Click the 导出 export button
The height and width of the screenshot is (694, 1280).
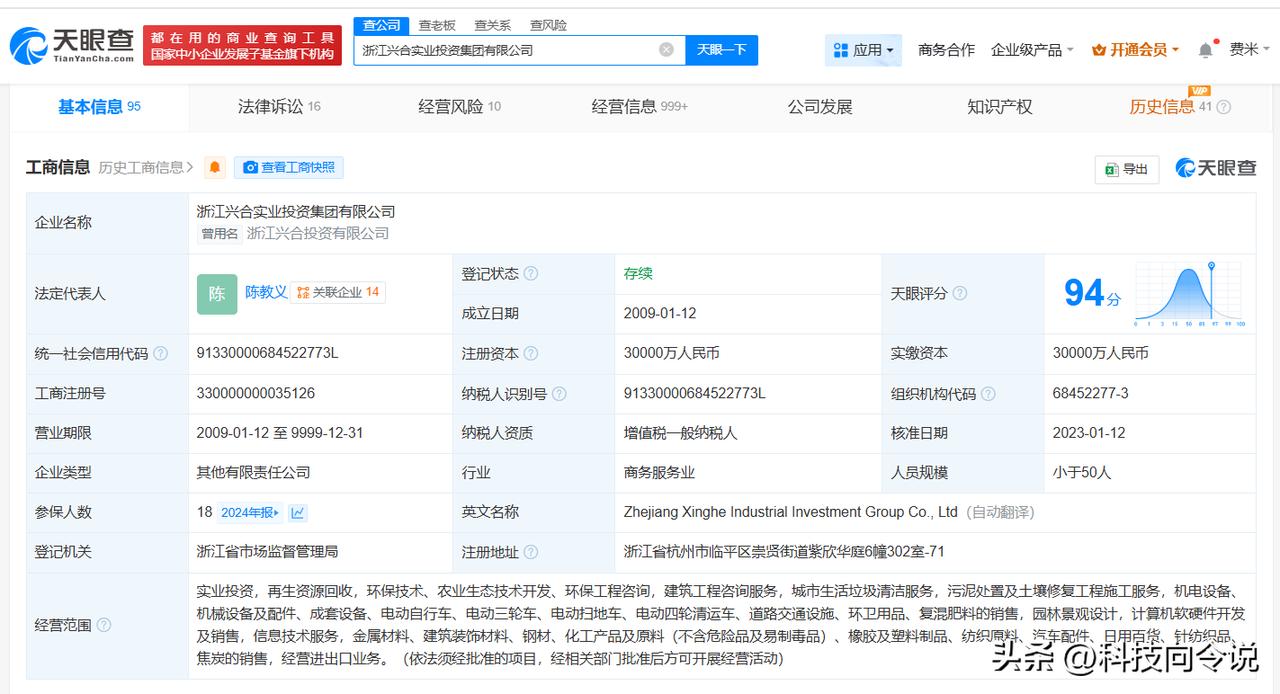tap(1127, 169)
